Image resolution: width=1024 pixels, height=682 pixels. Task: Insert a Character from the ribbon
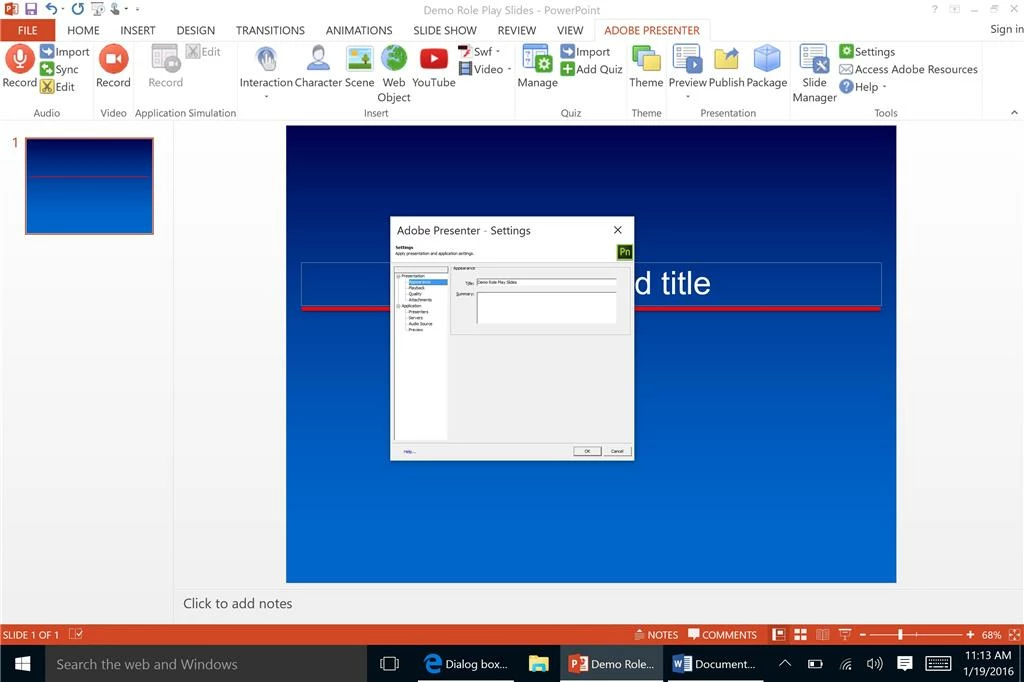tap(318, 66)
